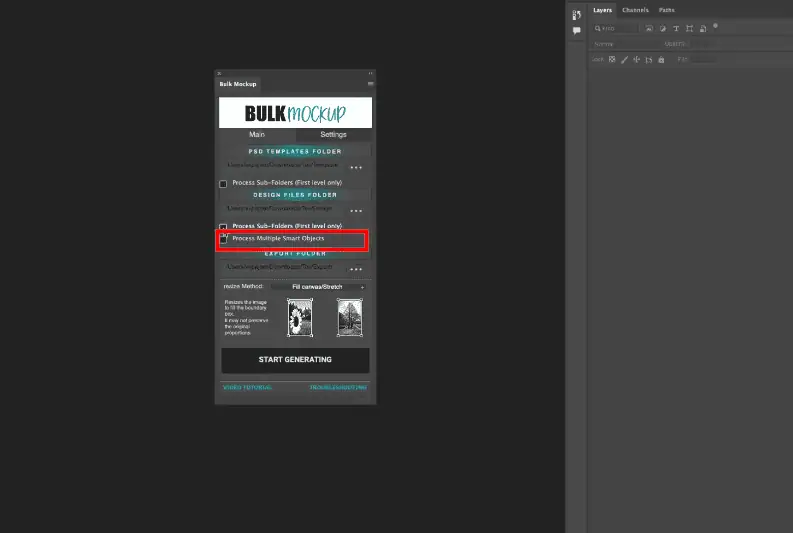Click the lock all padlock icon

(x=662, y=60)
